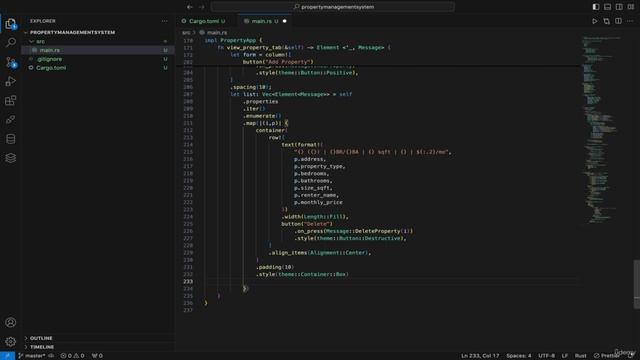The image size is (640, 360).
Task: Click the .padding(10) code on line 231
Action: [275, 267]
